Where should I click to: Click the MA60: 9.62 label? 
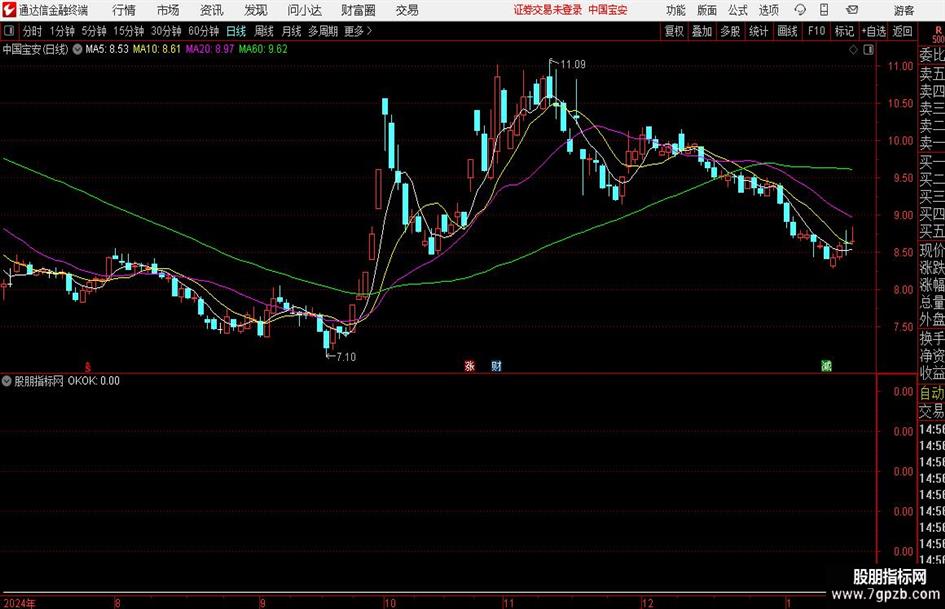point(263,49)
